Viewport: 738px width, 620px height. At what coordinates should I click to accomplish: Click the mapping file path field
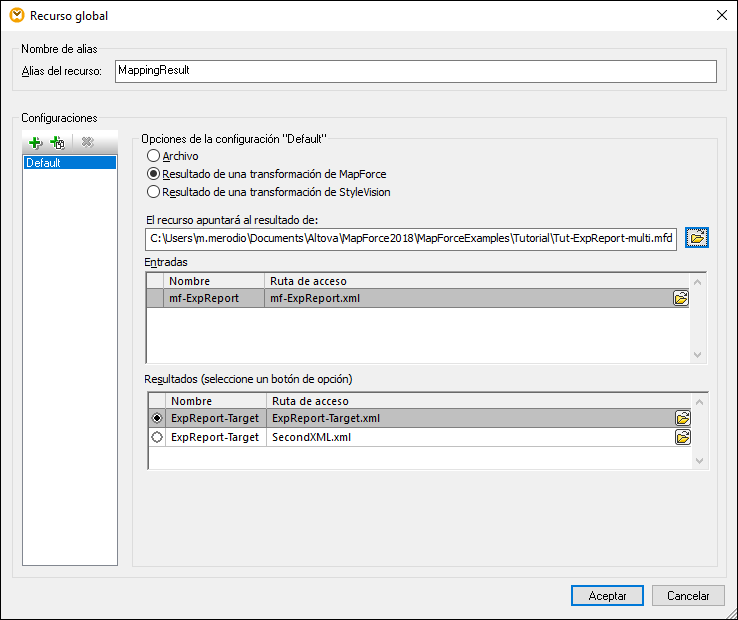(411, 238)
